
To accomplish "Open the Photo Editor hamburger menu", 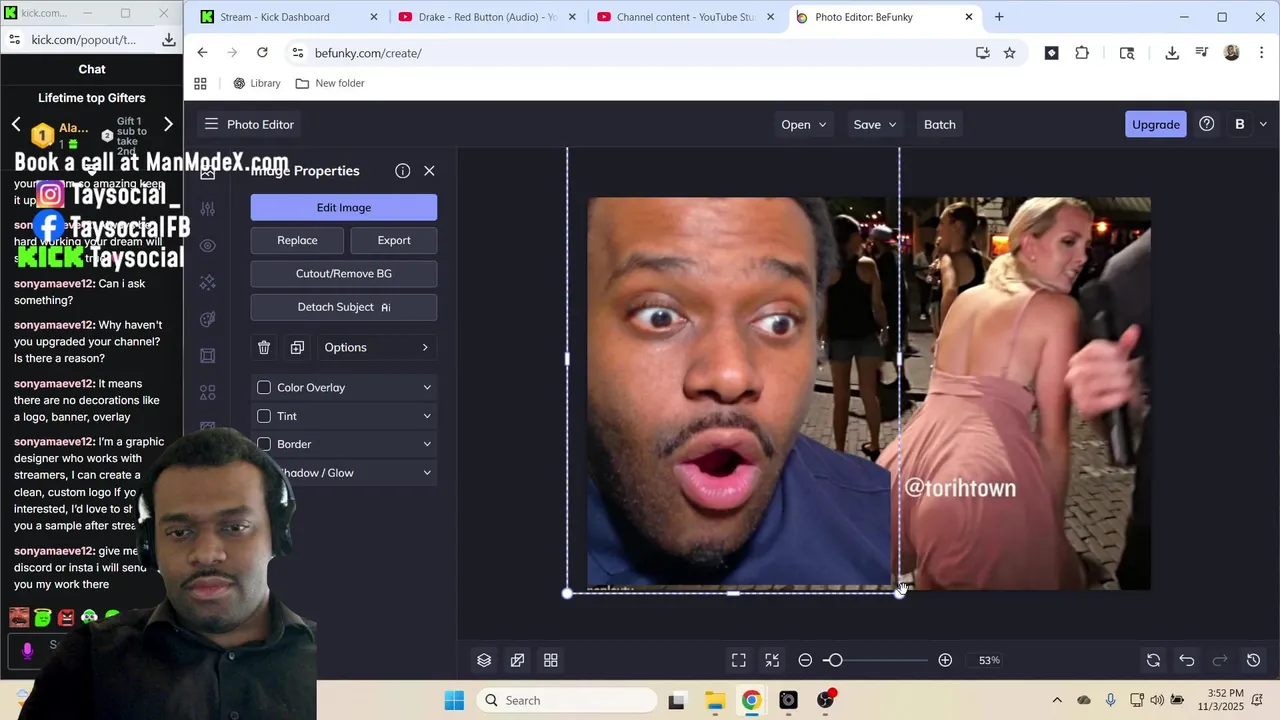I will 211,124.
